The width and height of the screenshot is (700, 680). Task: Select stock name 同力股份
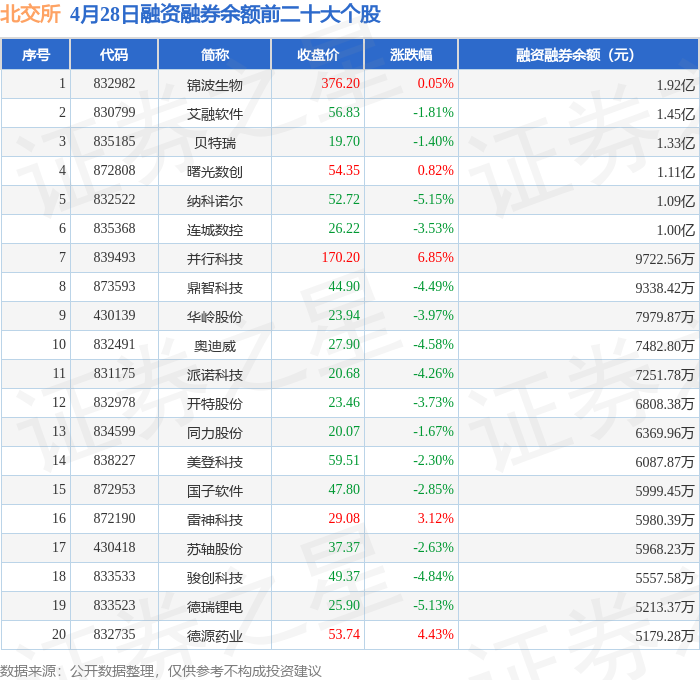[x=215, y=433]
